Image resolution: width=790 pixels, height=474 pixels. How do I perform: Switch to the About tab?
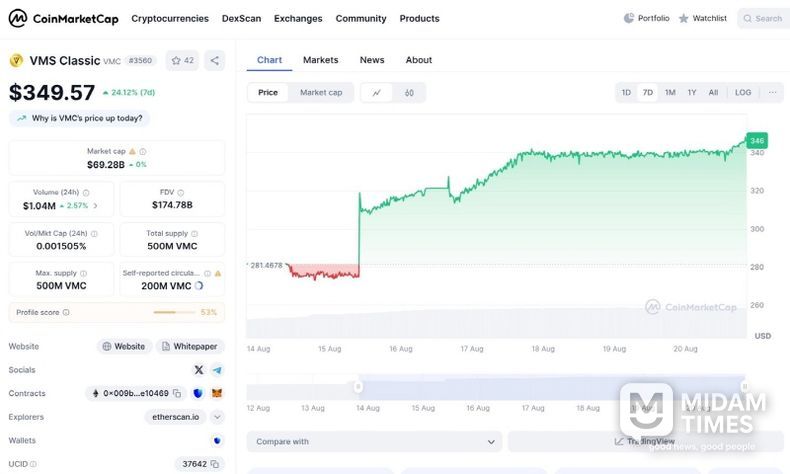tap(419, 60)
